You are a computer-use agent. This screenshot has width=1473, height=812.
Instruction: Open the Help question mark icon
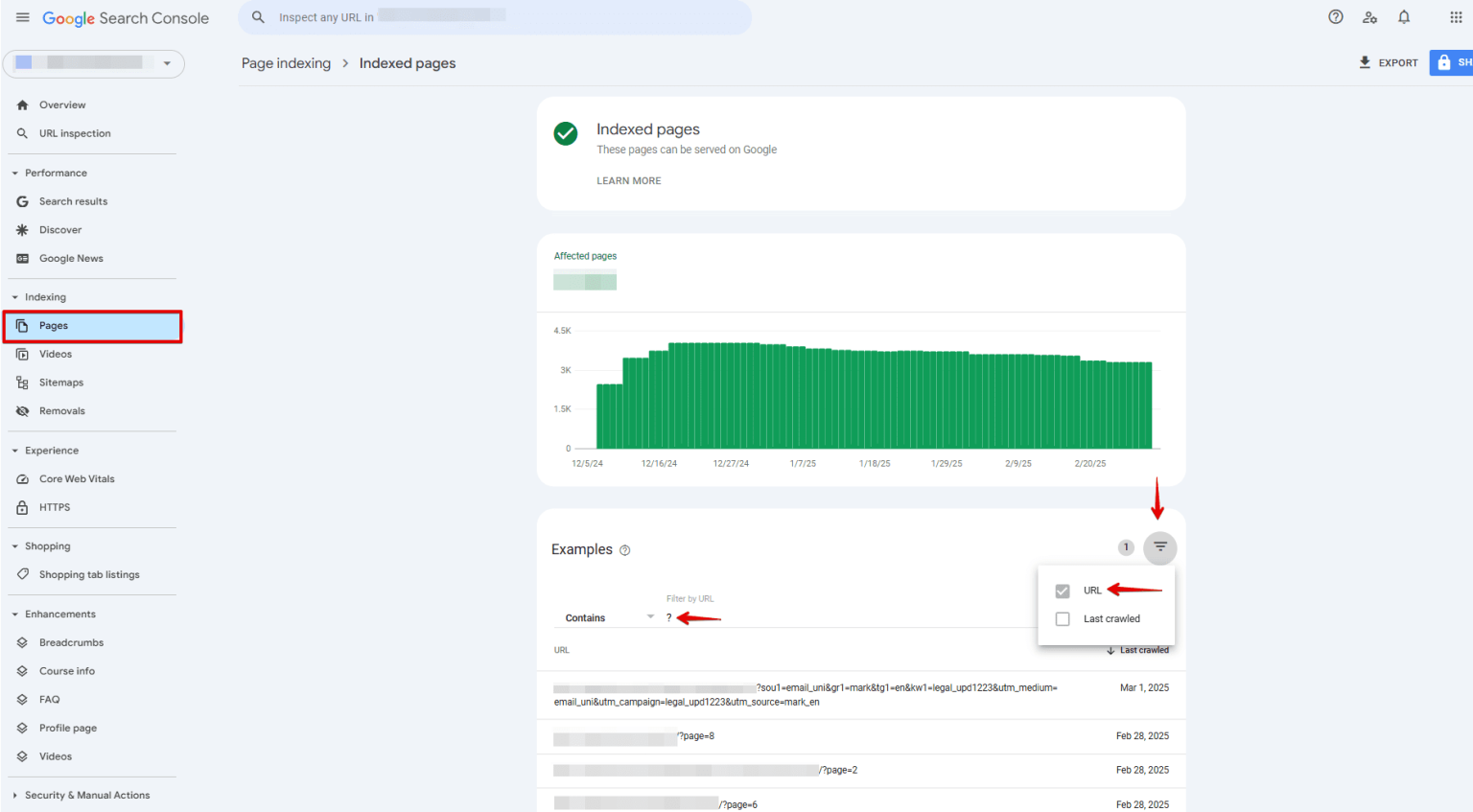(x=1335, y=17)
